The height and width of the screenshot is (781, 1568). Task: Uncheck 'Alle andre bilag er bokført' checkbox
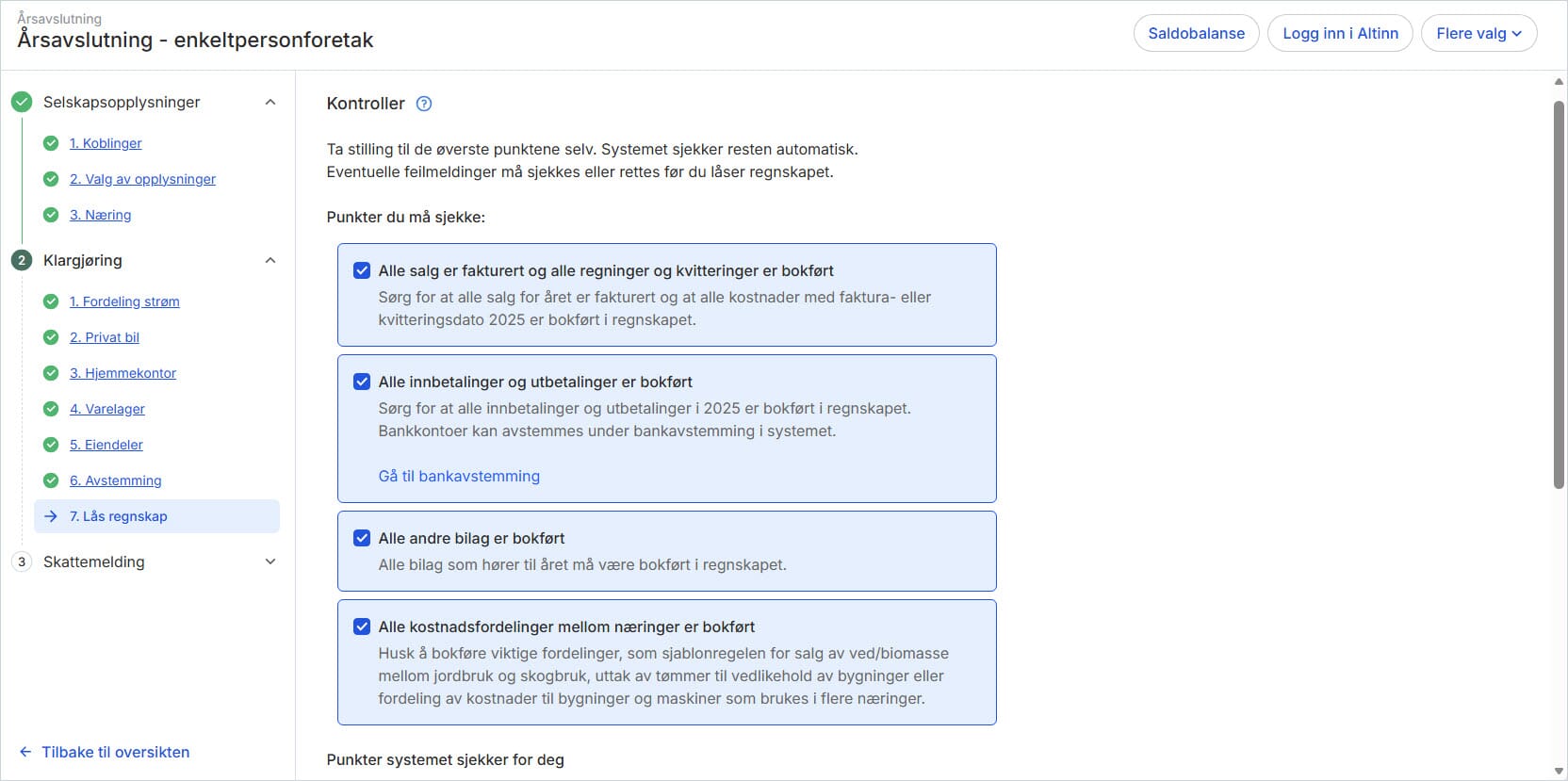tap(362, 538)
